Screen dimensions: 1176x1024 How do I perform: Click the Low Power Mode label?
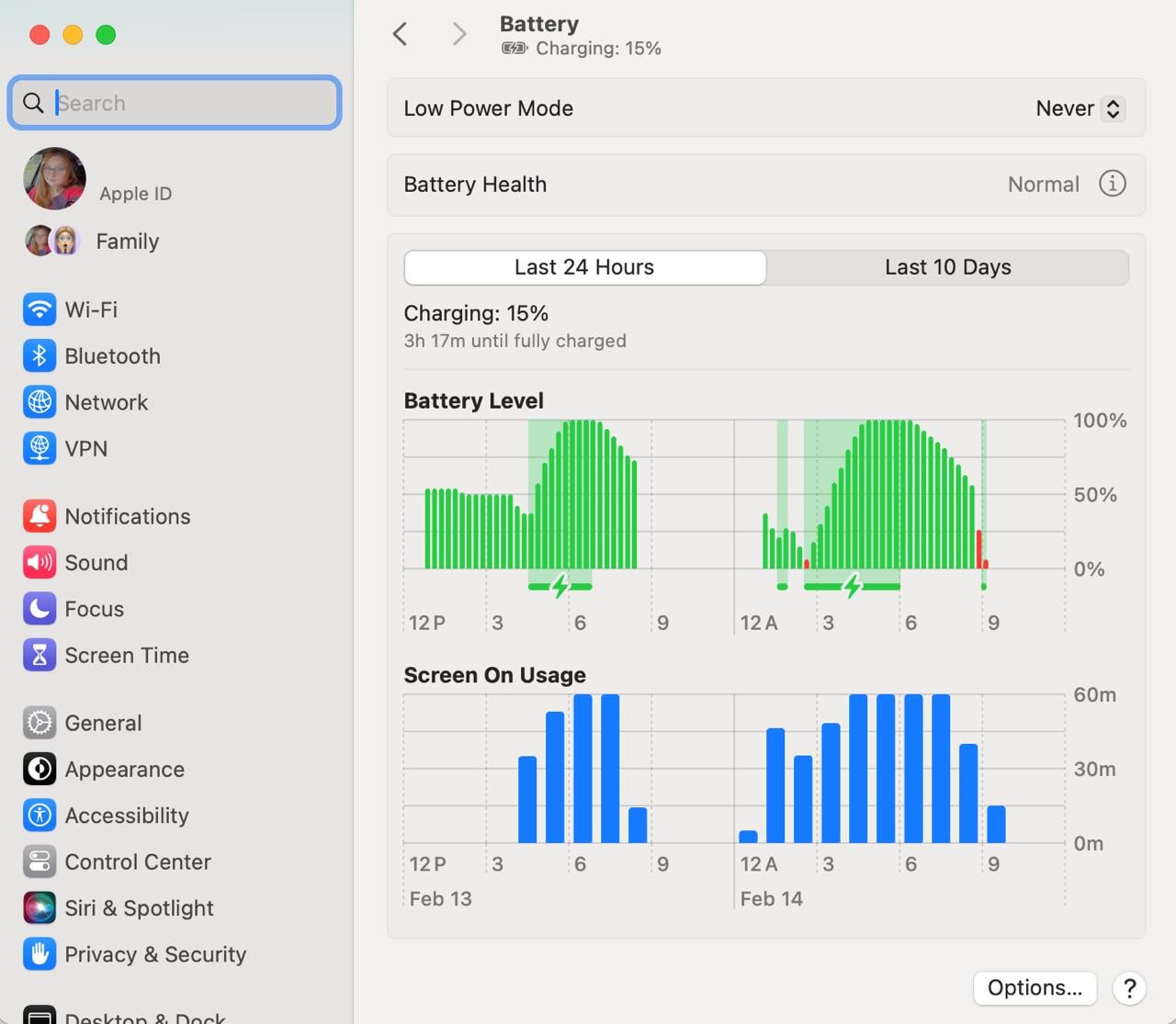(488, 108)
